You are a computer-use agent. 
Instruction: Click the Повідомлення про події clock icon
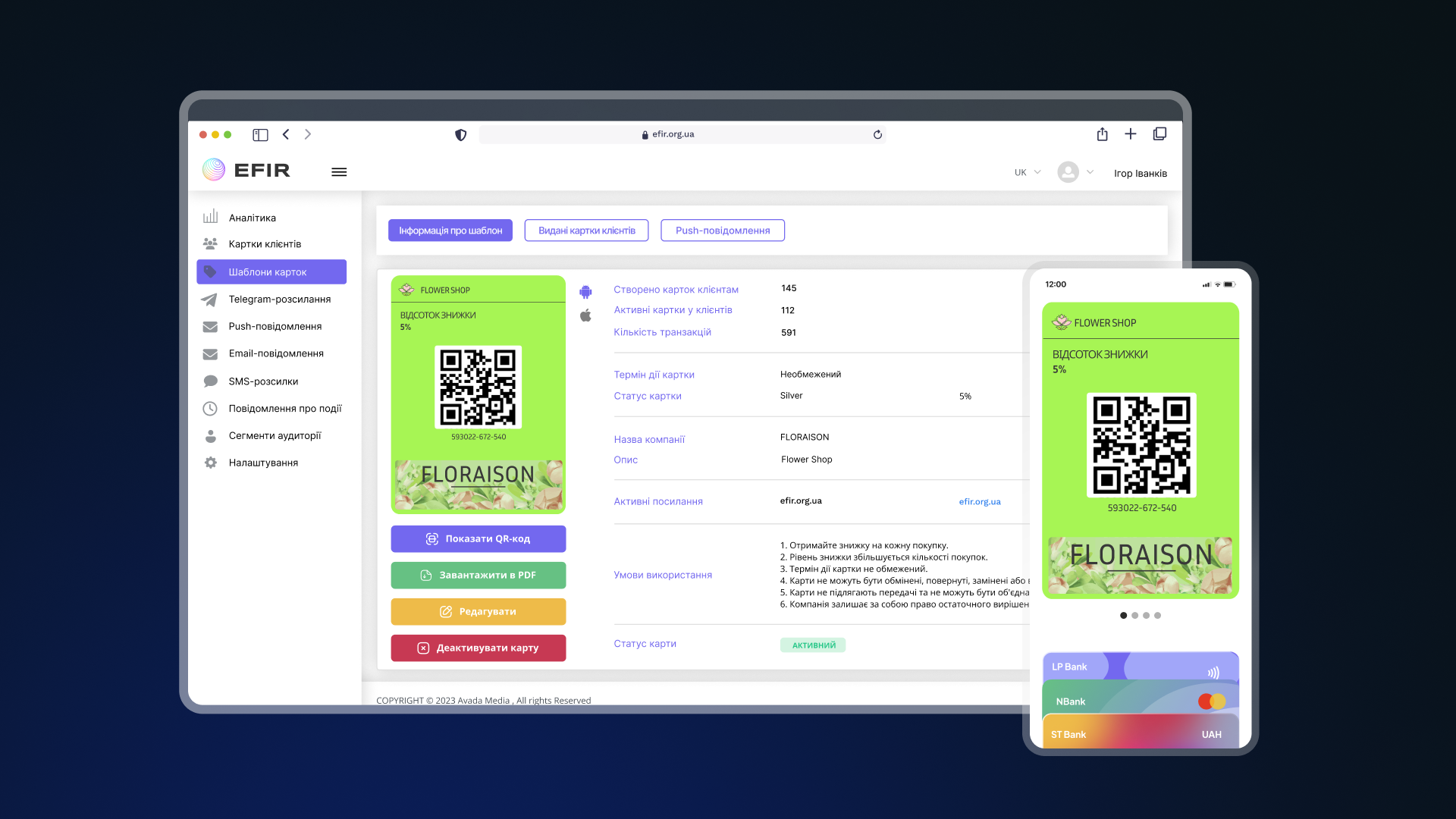(210, 409)
